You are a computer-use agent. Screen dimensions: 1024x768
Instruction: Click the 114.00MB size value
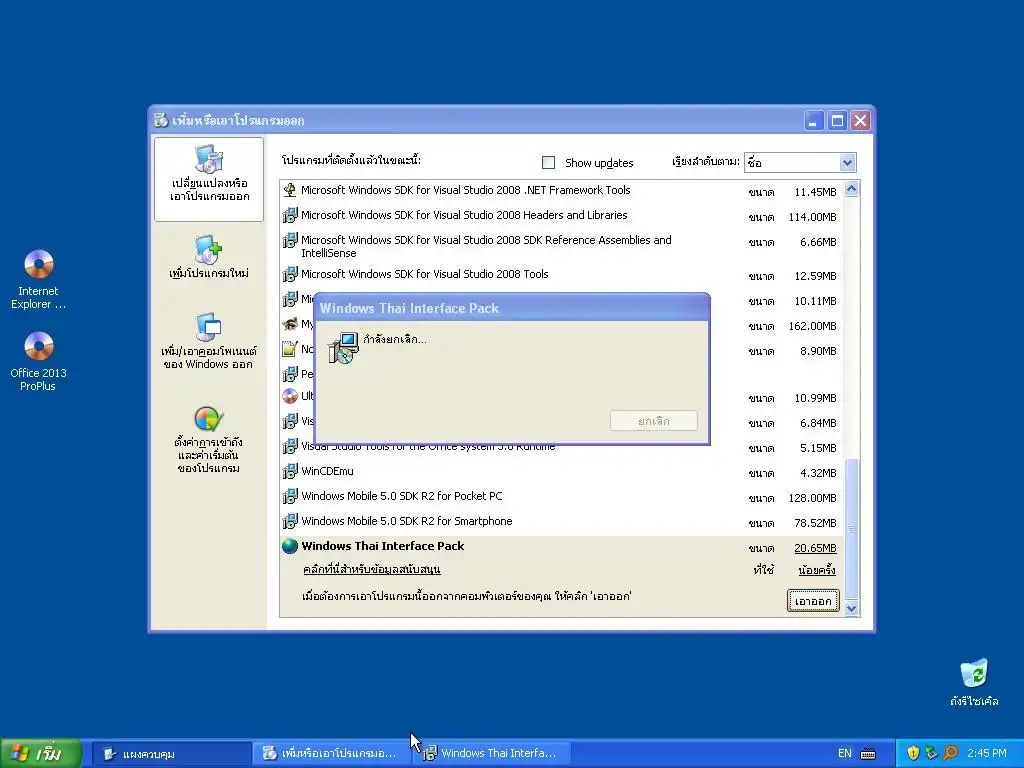812,217
